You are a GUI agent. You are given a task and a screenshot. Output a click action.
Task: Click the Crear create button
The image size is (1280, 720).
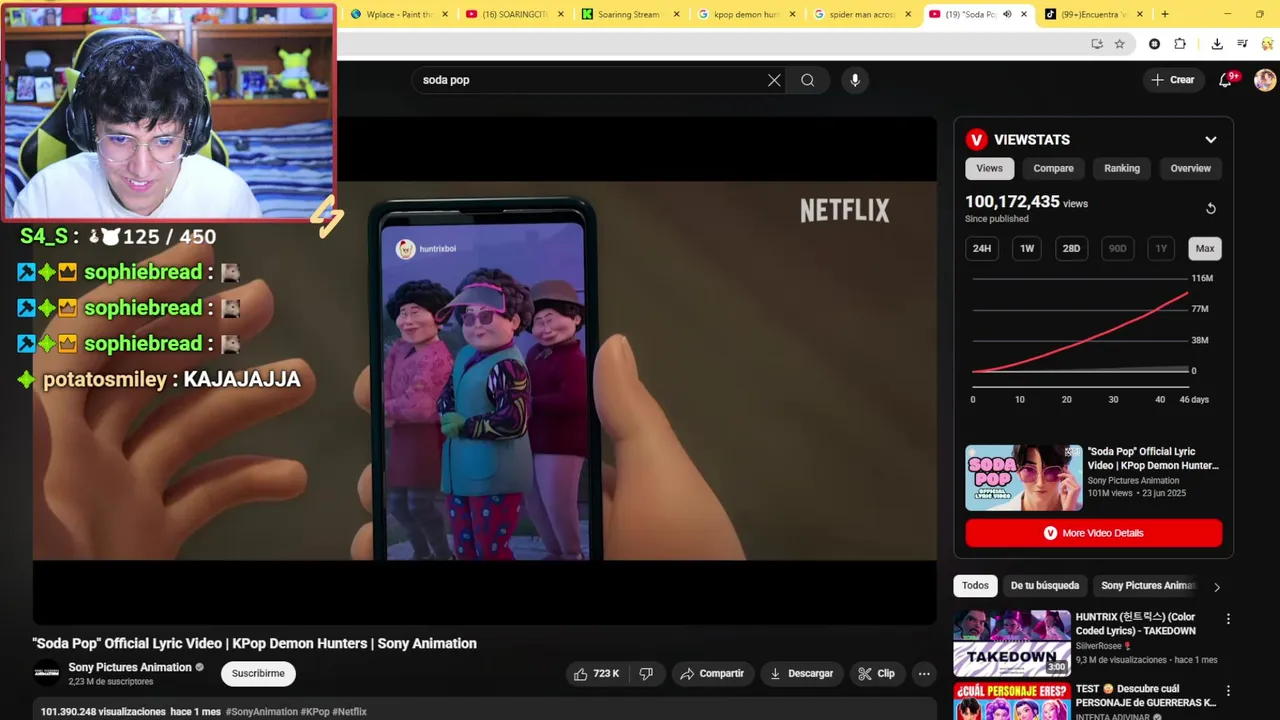coord(1173,80)
